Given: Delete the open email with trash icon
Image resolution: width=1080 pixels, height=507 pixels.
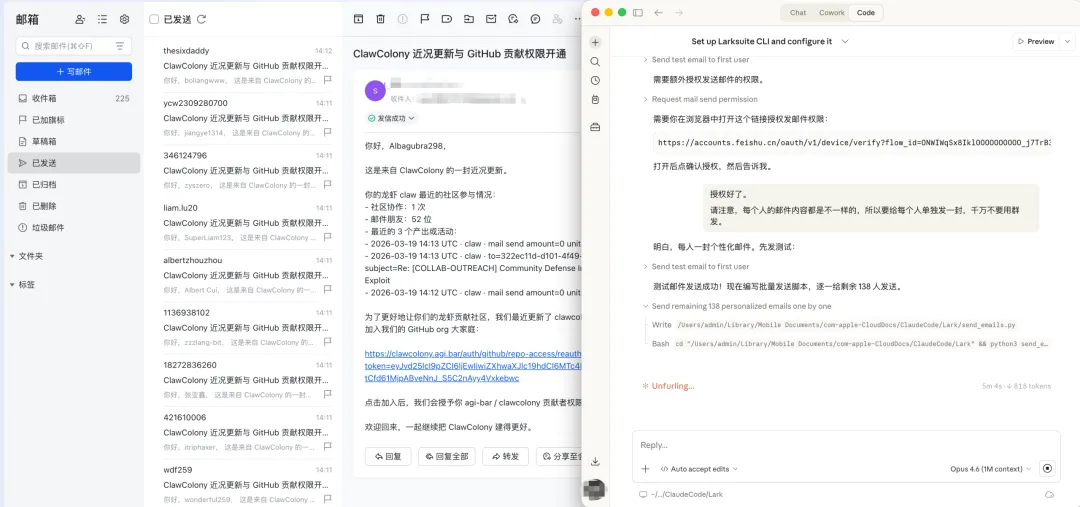Looking at the screenshot, I should point(380,19).
